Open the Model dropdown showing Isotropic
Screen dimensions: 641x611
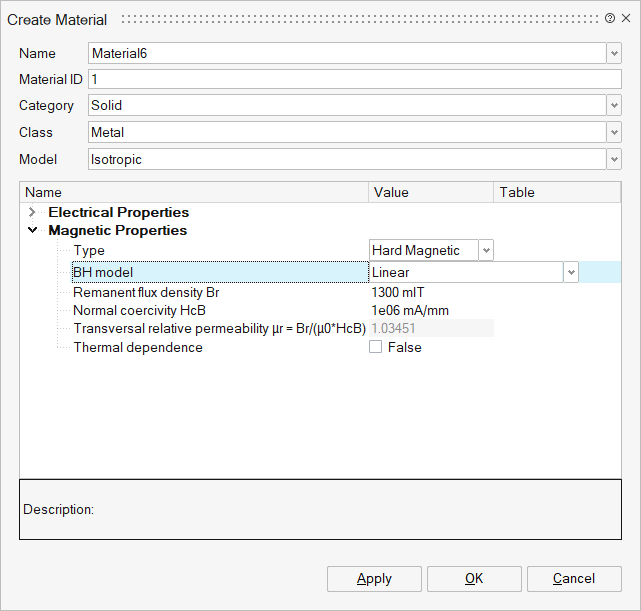(x=613, y=159)
